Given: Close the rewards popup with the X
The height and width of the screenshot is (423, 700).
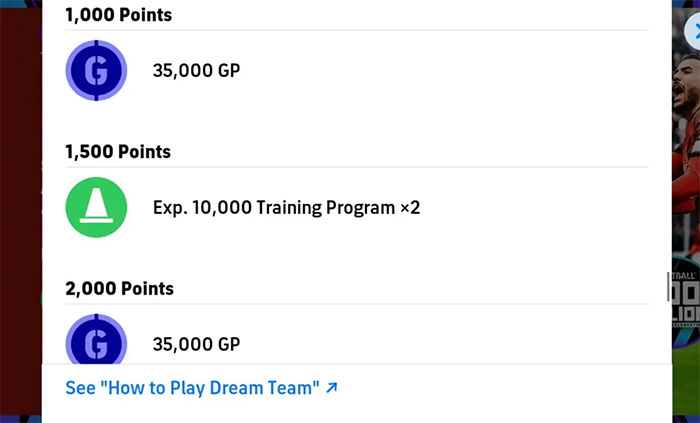Looking at the screenshot, I should coord(693,31).
